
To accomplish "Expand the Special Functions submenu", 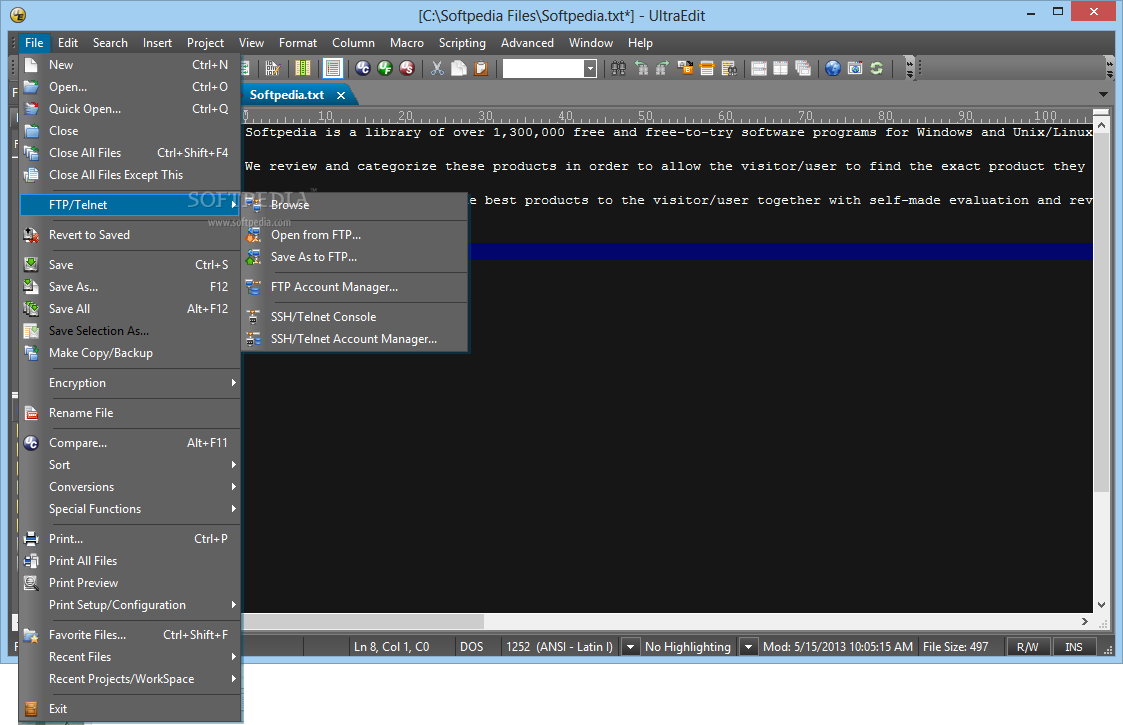I will click(x=130, y=509).
